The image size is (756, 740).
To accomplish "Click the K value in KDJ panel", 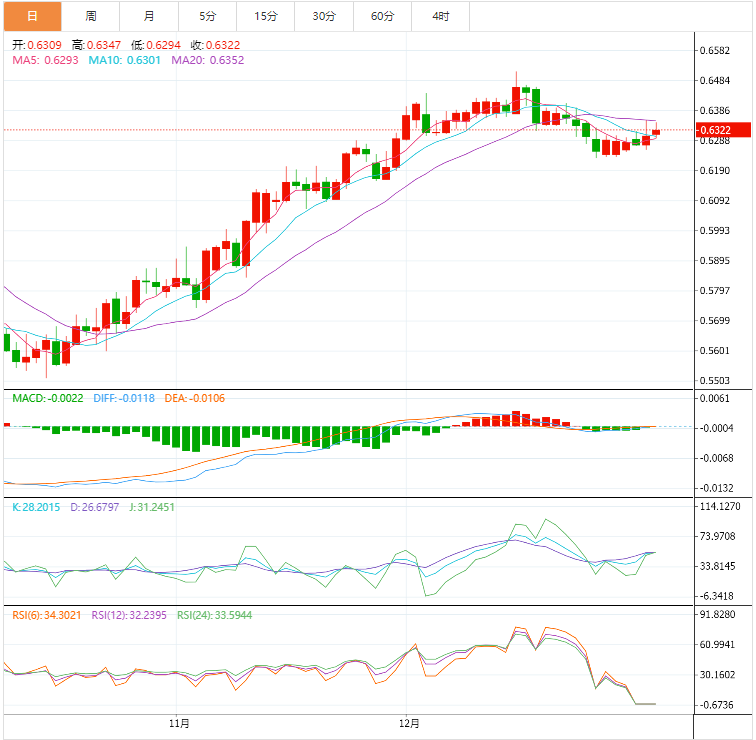I will coord(36,507).
